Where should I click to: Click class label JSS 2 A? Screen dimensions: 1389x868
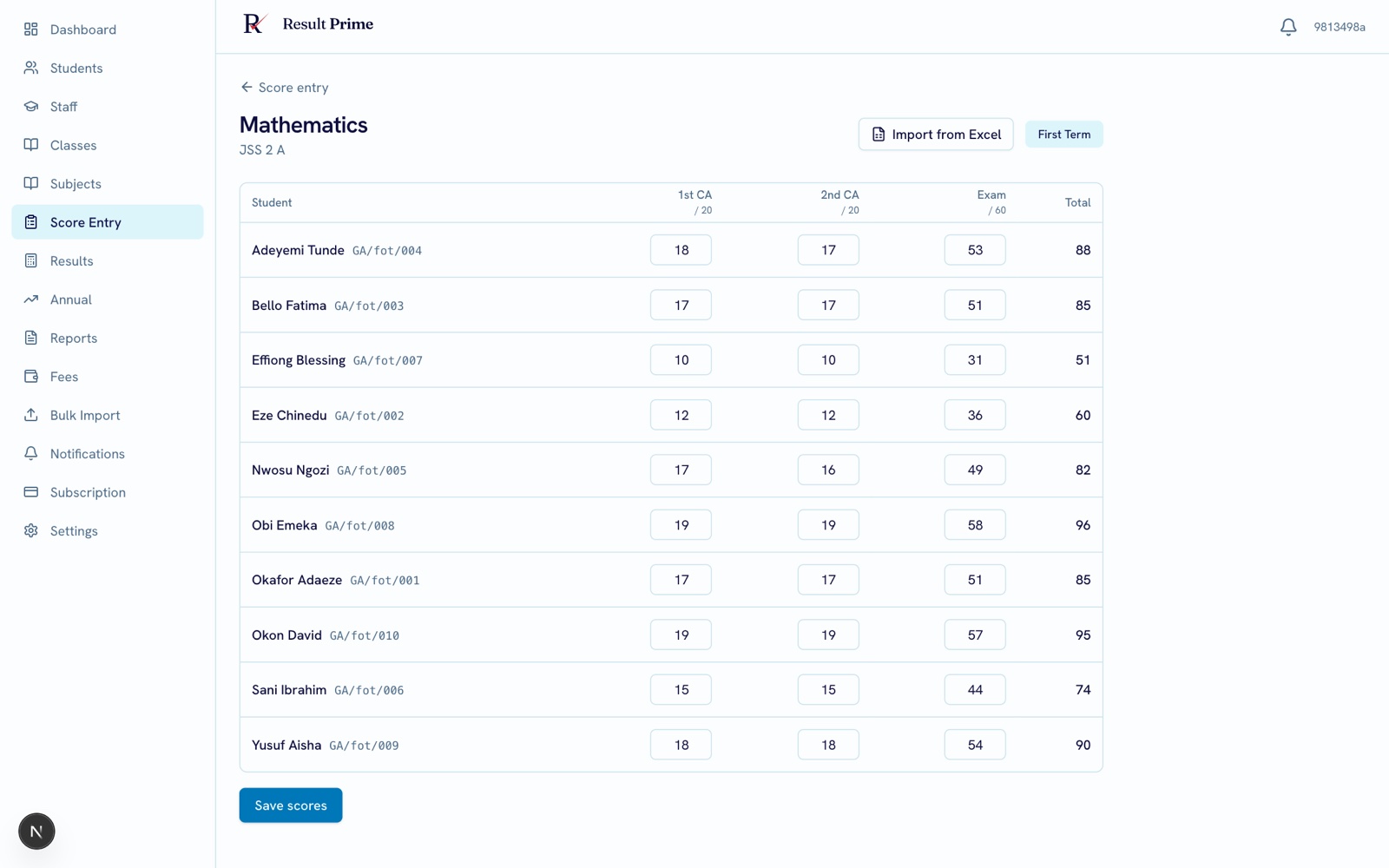[262, 150]
